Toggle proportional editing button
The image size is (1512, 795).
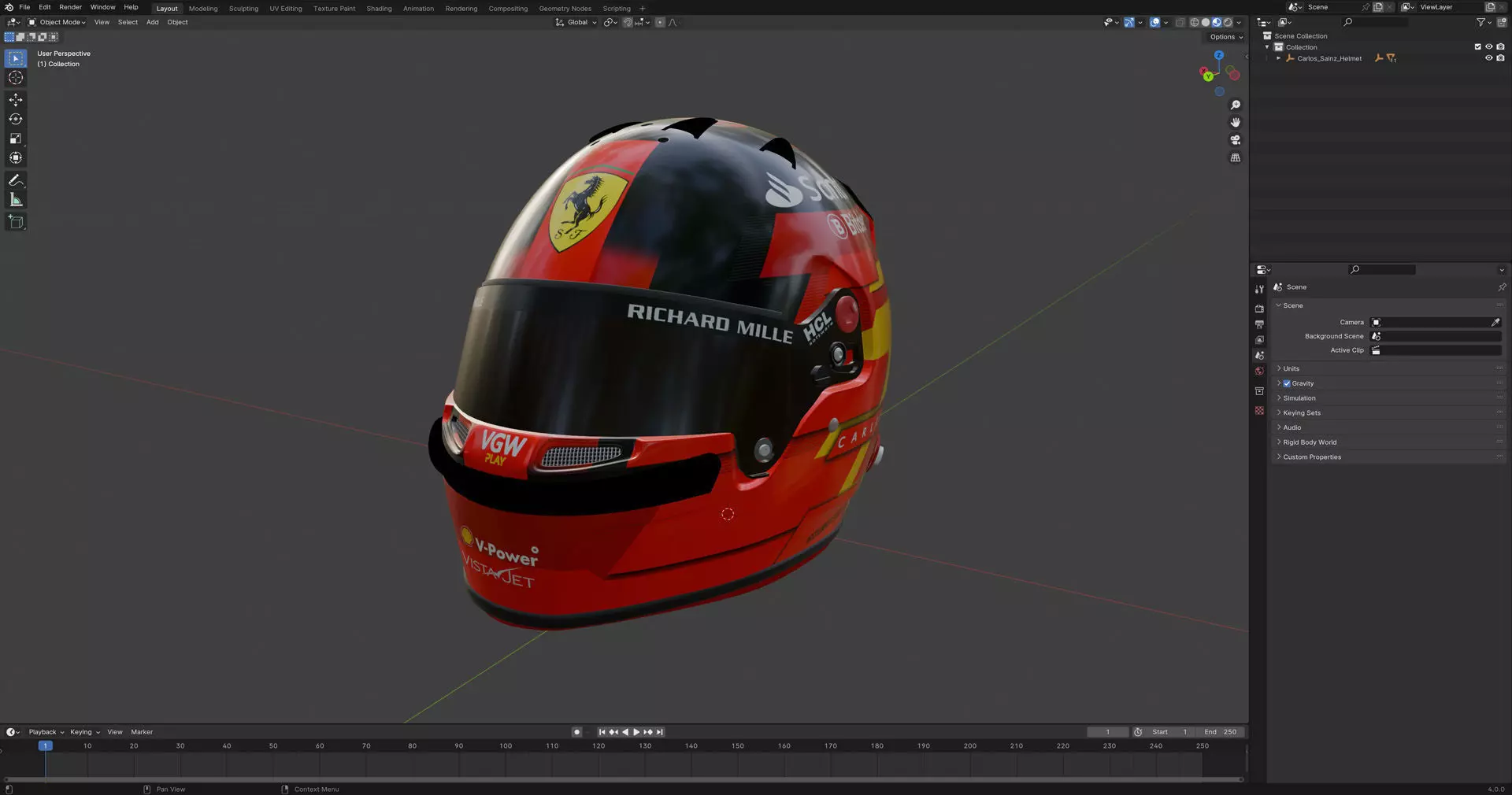pos(660,22)
